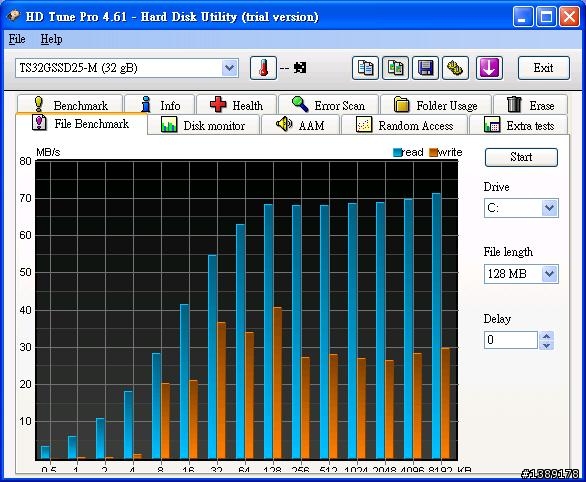The width and height of the screenshot is (586, 482).
Task: Click the blue read legend swatch
Action: tap(397, 152)
